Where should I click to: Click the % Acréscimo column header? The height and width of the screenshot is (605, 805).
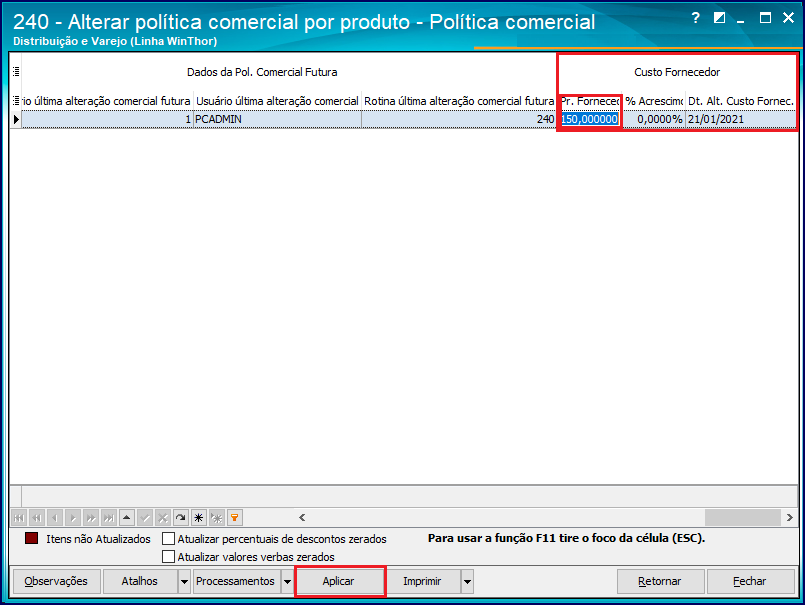point(654,101)
